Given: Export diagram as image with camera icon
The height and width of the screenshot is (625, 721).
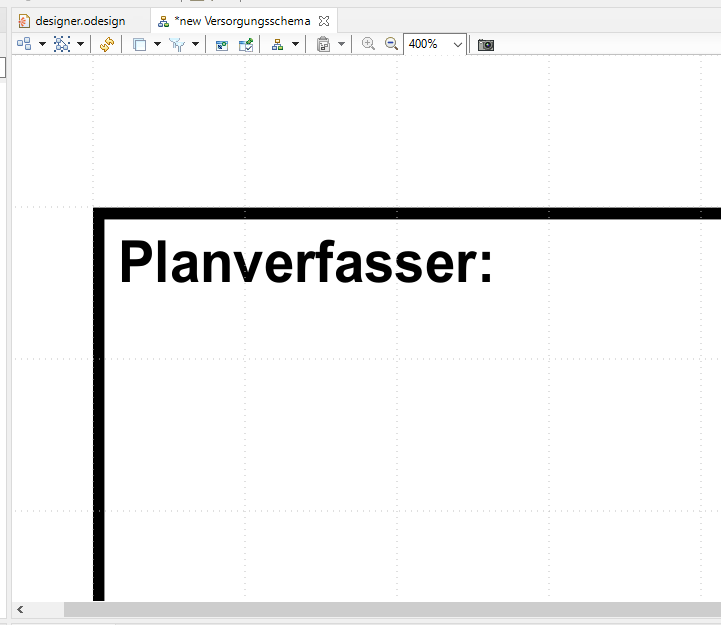Looking at the screenshot, I should click(486, 45).
